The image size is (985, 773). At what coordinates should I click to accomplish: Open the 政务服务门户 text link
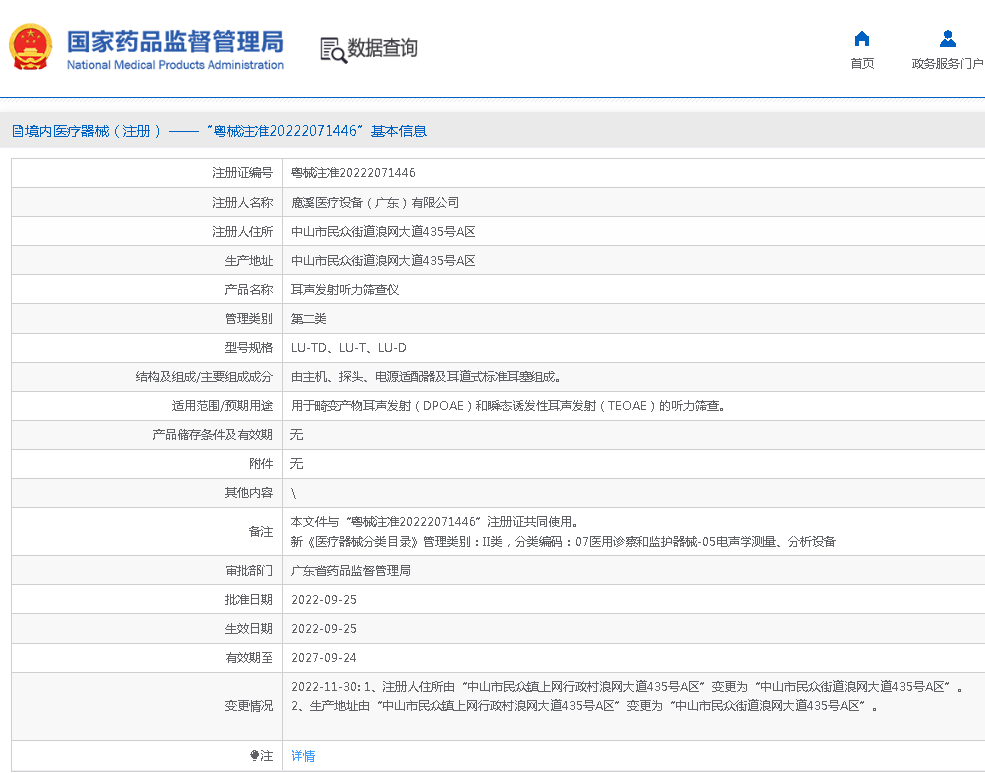point(947,64)
